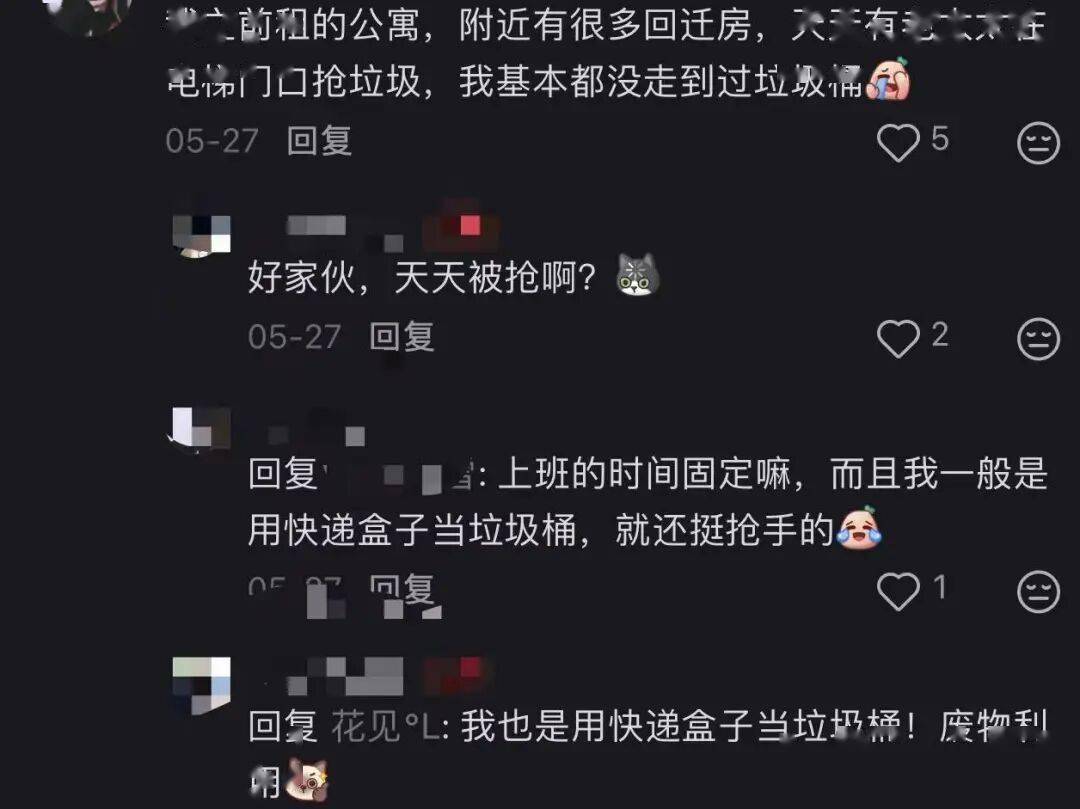This screenshot has width=1080, height=809.
Task: Tap the dislike face beside the 5-like comment
Action: pos(1038,143)
